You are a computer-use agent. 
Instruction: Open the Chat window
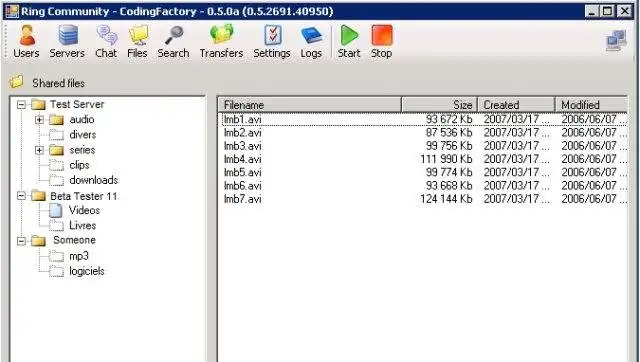pyautogui.click(x=106, y=42)
